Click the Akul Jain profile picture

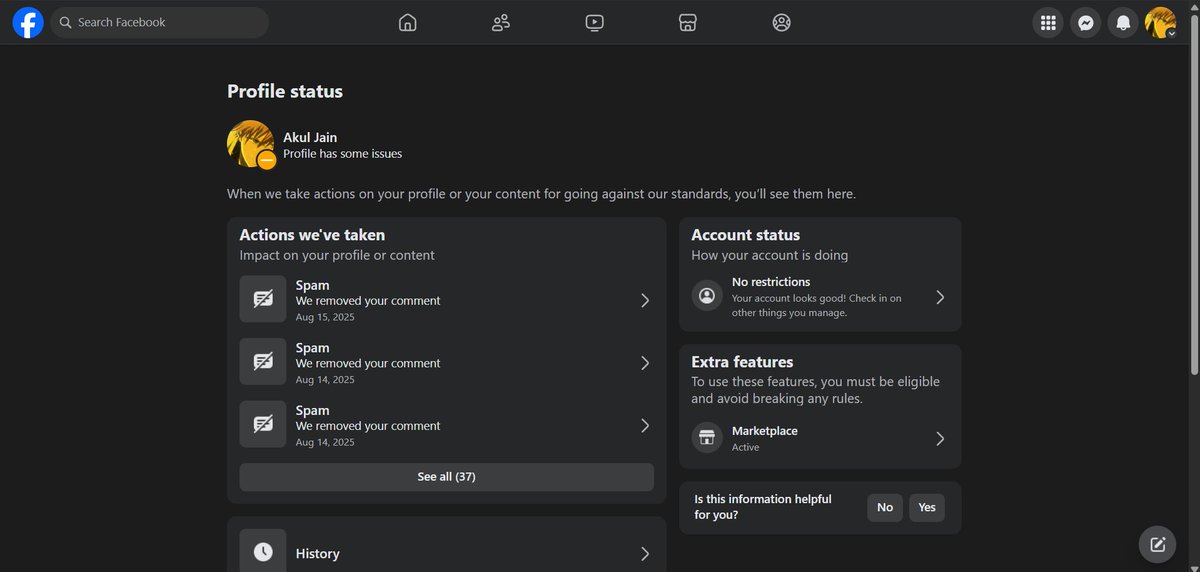pos(251,144)
